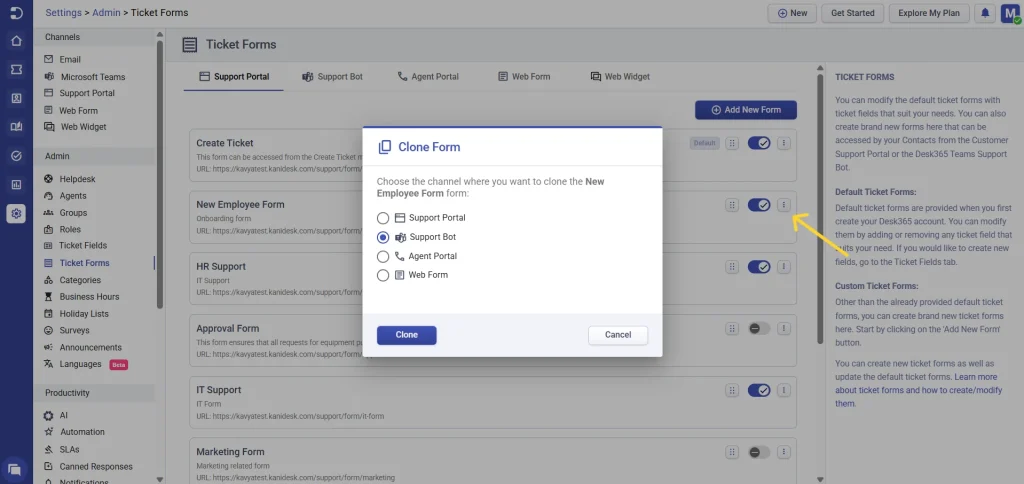The width and height of the screenshot is (1024, 484).
Task: Click the sidebar scroll-down arrow
Action: [x=160, y=479]
